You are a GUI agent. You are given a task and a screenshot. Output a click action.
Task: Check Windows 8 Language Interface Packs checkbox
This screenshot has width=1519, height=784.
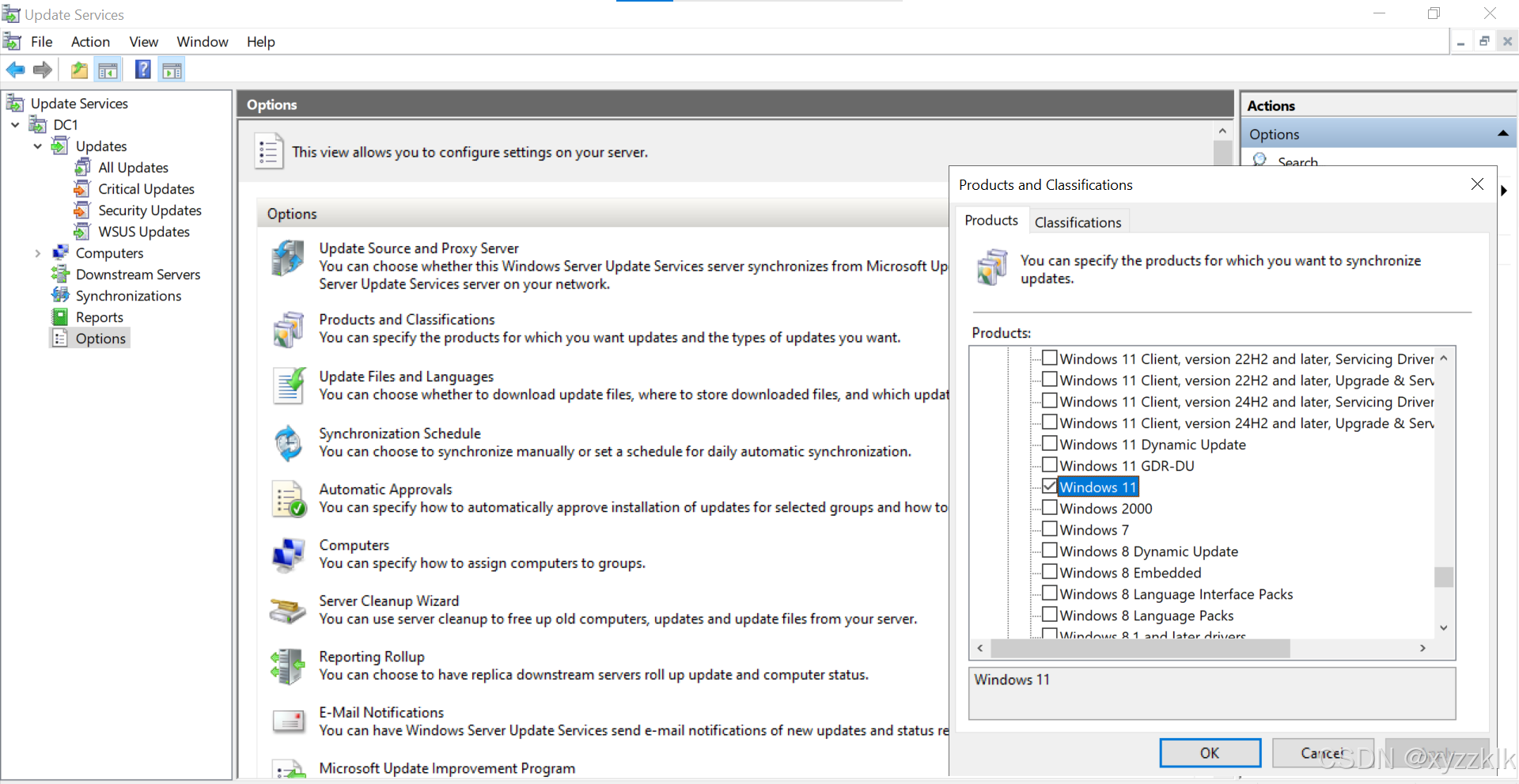(1050, 593)
